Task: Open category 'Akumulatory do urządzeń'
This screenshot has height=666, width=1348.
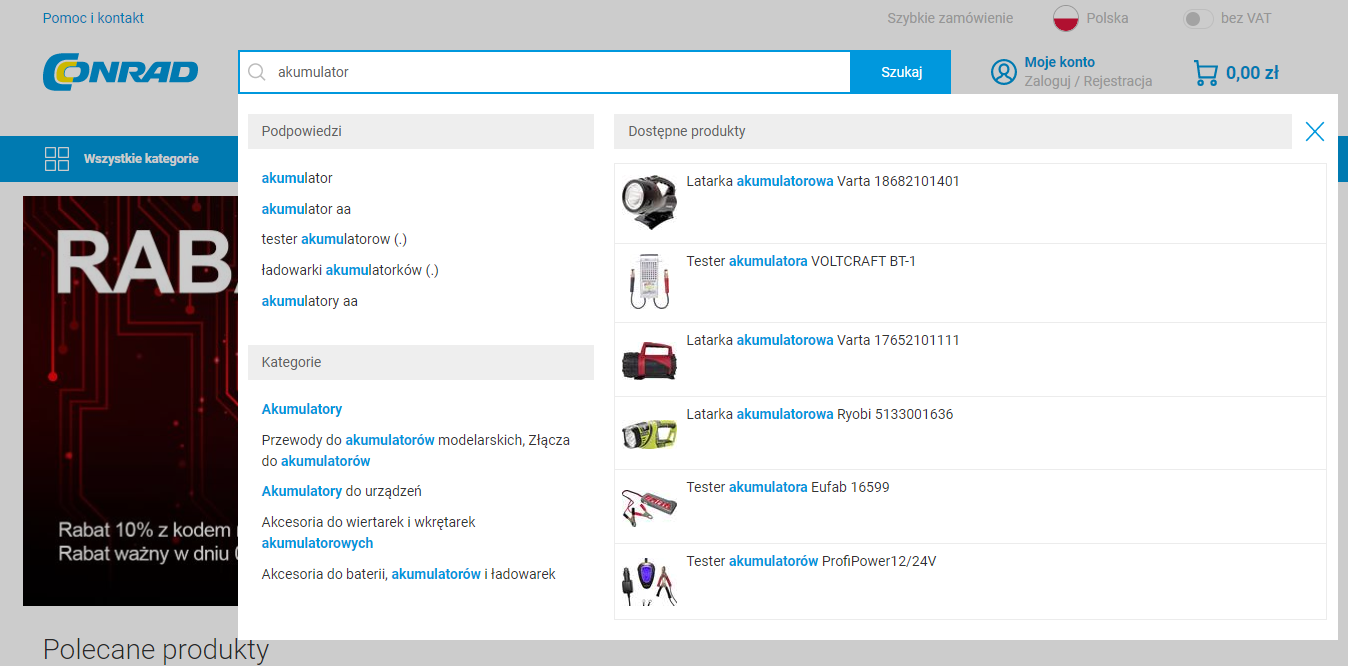Action: [341, 491]
